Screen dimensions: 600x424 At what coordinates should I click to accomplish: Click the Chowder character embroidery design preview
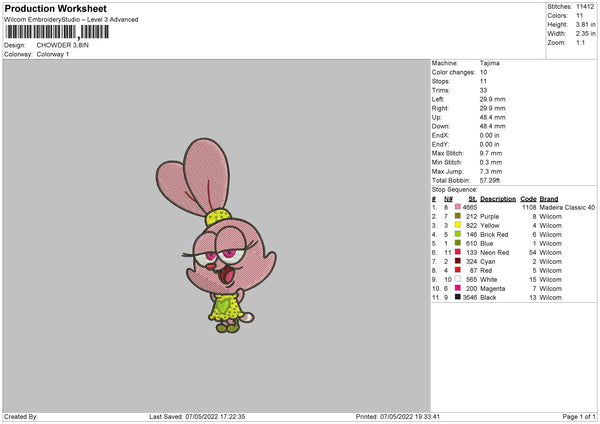[216, 235]
